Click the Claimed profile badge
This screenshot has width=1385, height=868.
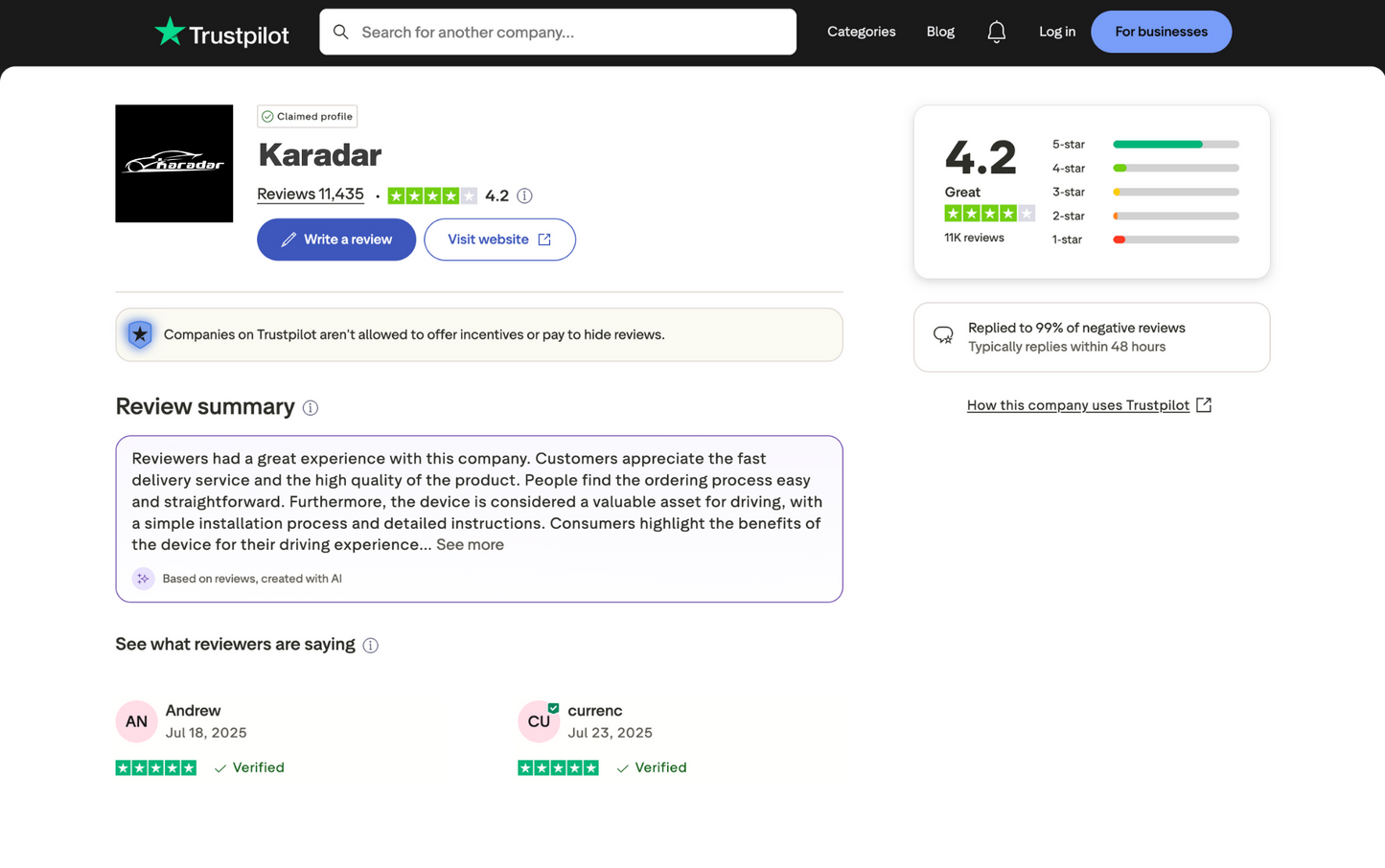point(307,116)
